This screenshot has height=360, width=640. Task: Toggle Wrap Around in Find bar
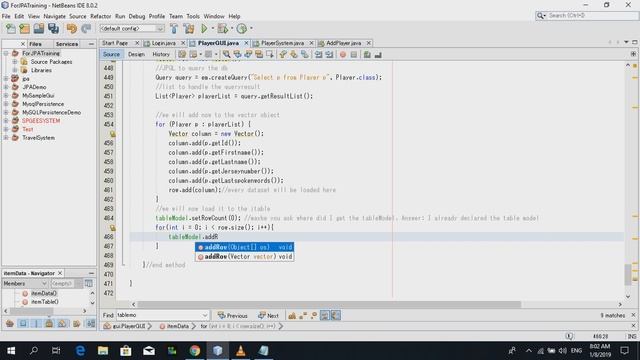(336, 316)
